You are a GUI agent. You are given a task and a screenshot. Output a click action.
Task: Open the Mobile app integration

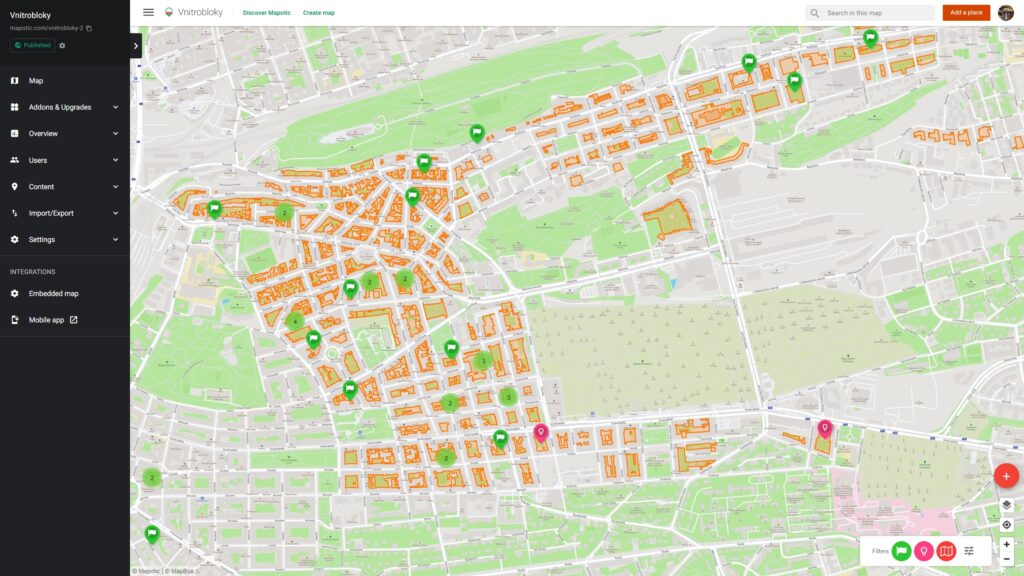pyautogui.click(x=65, y=320)
